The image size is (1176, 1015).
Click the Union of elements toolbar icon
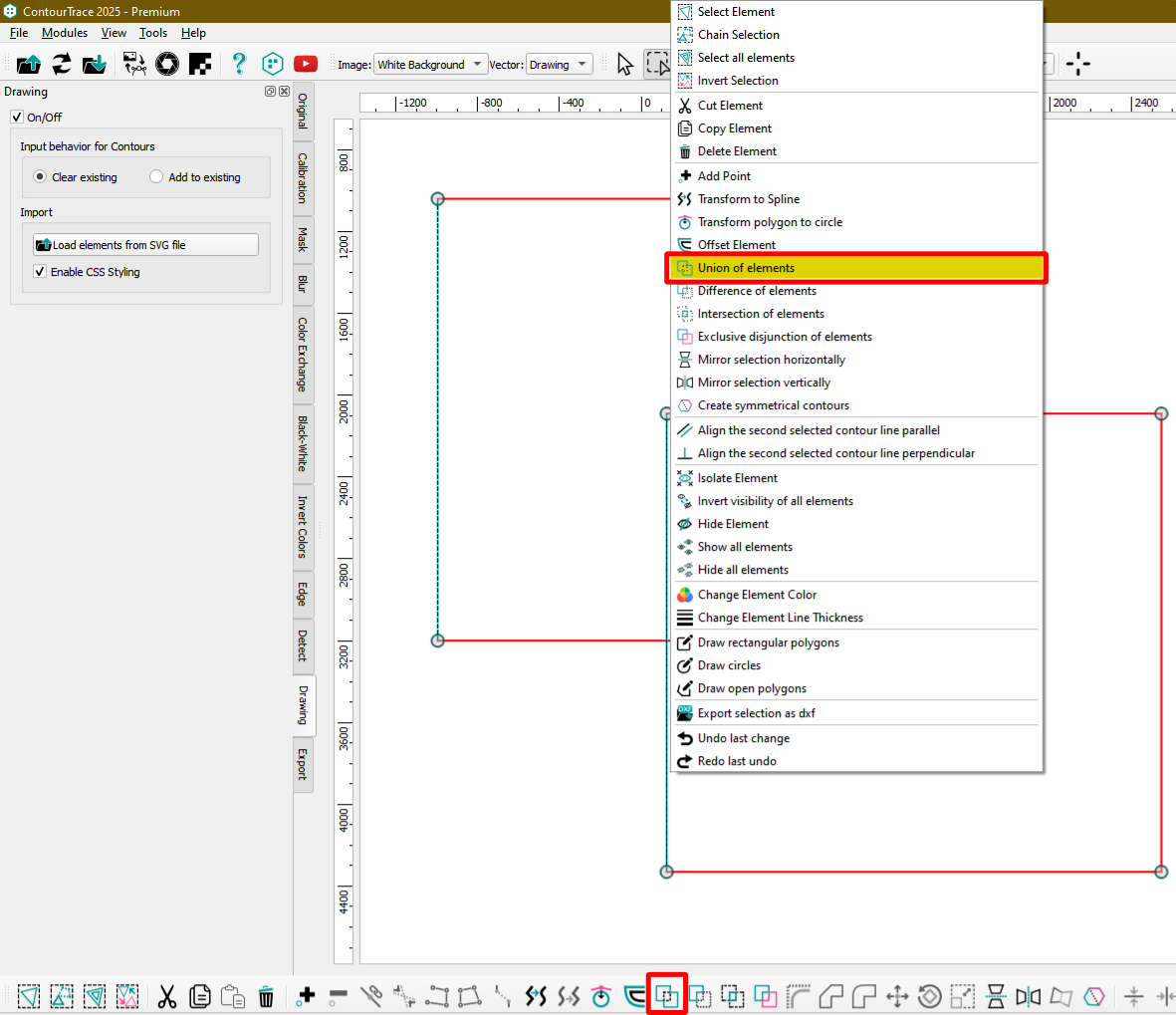click(x=667, y=995)
